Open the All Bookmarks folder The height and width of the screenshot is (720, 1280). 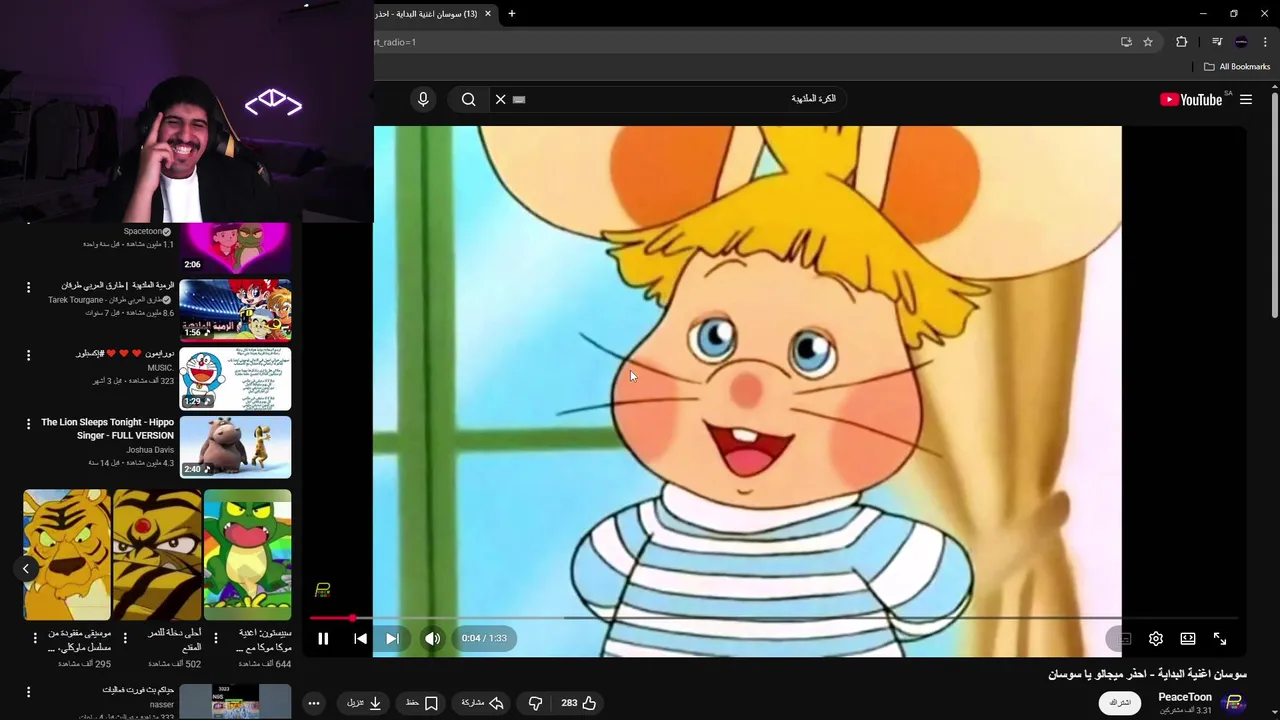pos(1237,67)
